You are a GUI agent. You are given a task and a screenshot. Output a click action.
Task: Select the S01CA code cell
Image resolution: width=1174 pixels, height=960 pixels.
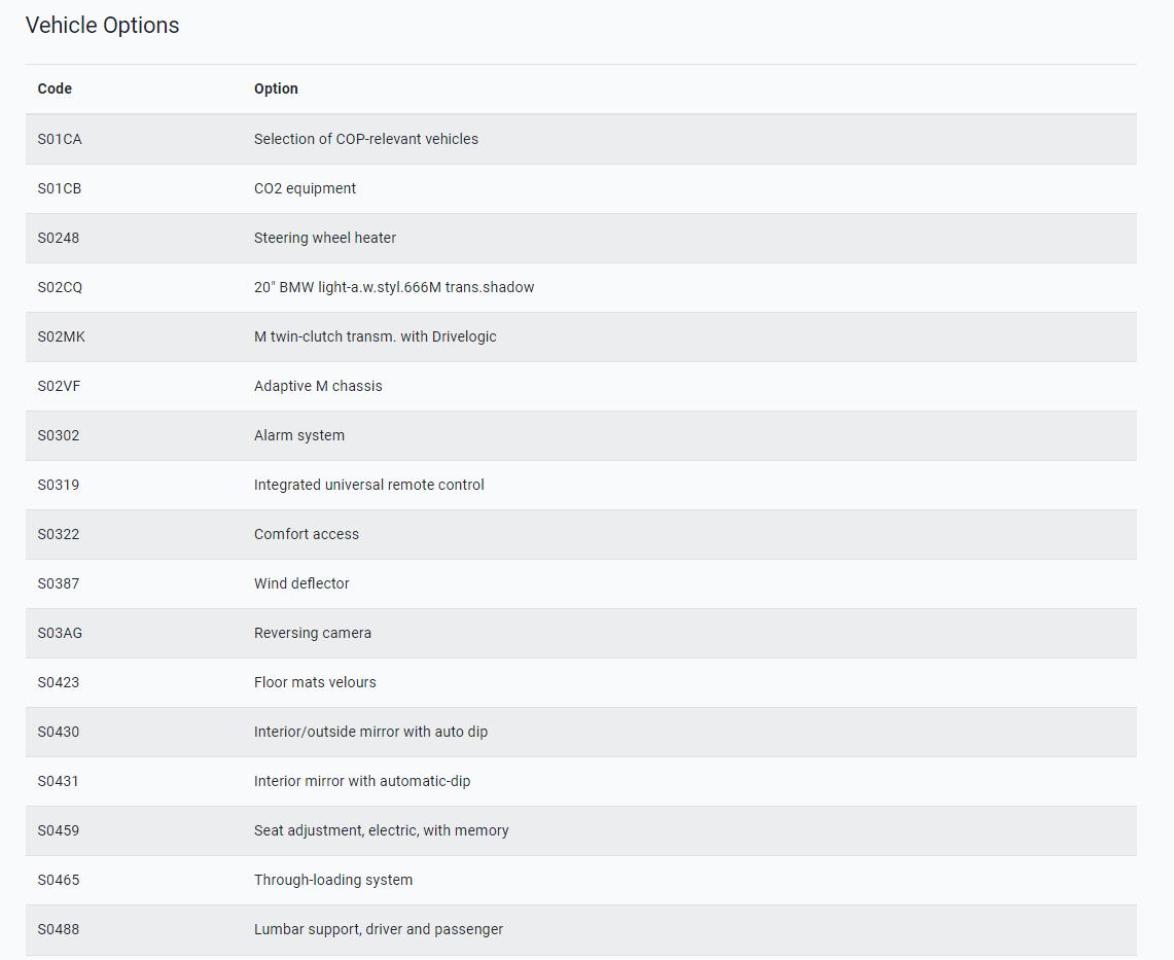(60, 139)
